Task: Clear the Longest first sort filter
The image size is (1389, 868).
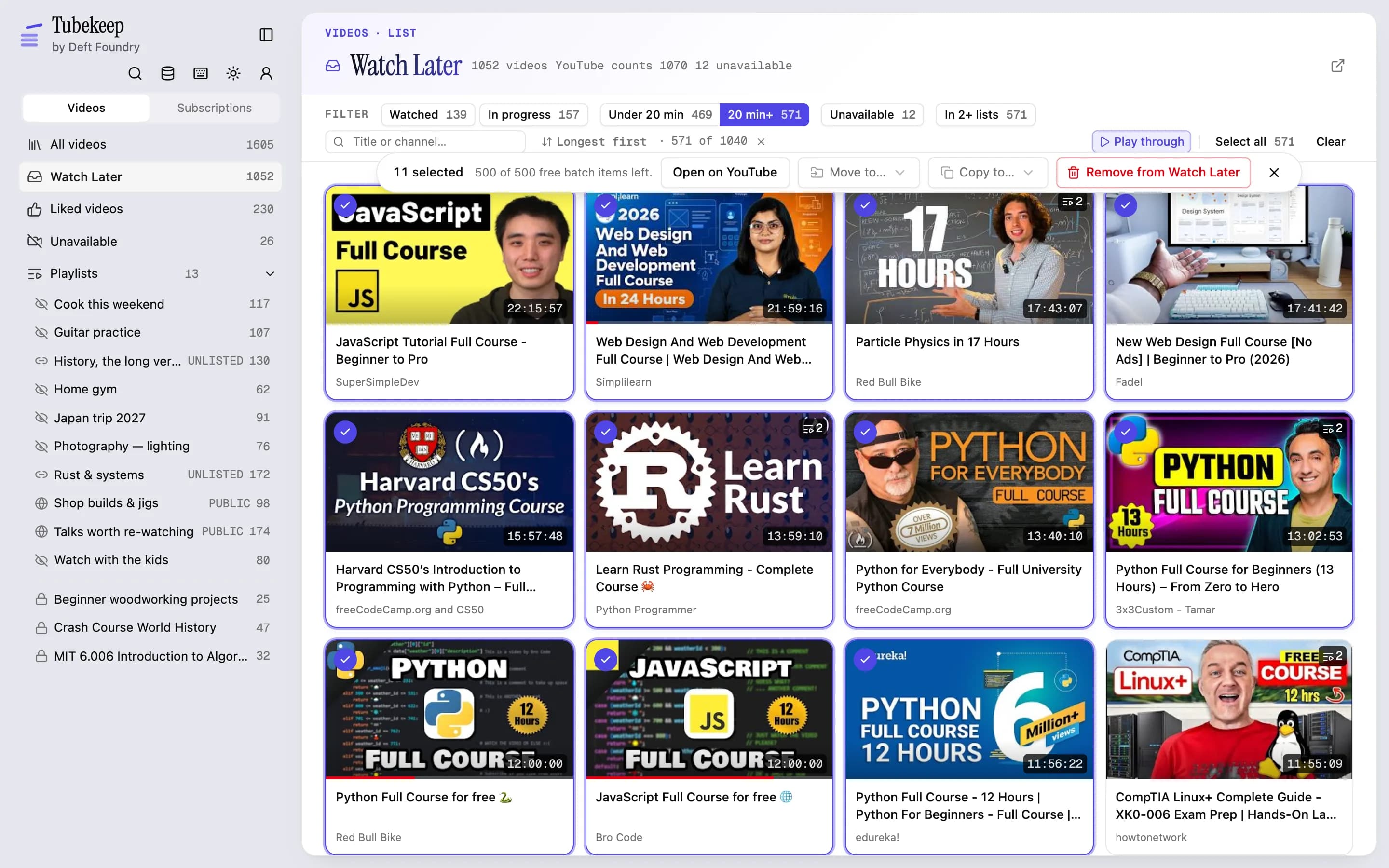Action: 761,141
